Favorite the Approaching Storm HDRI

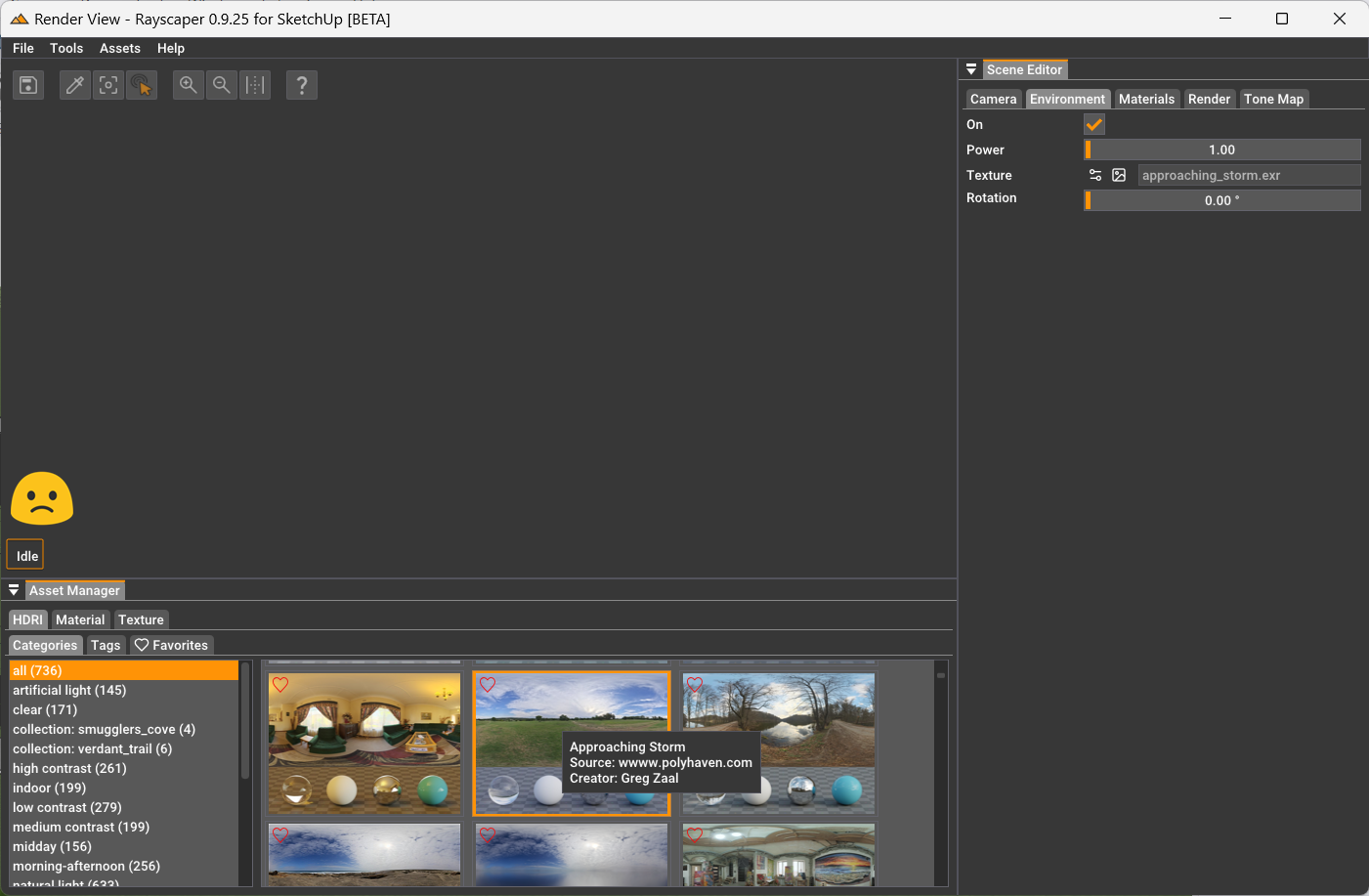[488, 685]
